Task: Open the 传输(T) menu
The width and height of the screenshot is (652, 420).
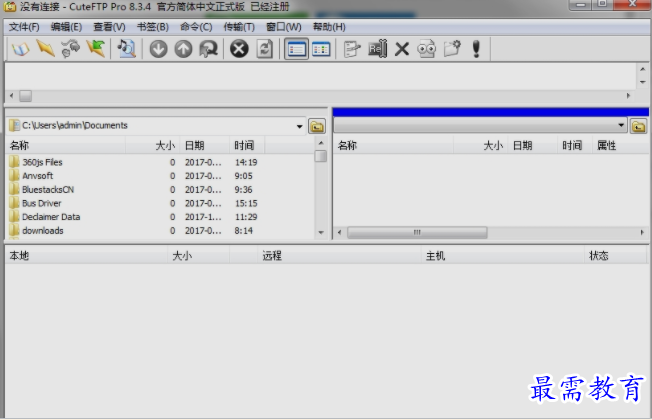Action: (x=239, y=27)
